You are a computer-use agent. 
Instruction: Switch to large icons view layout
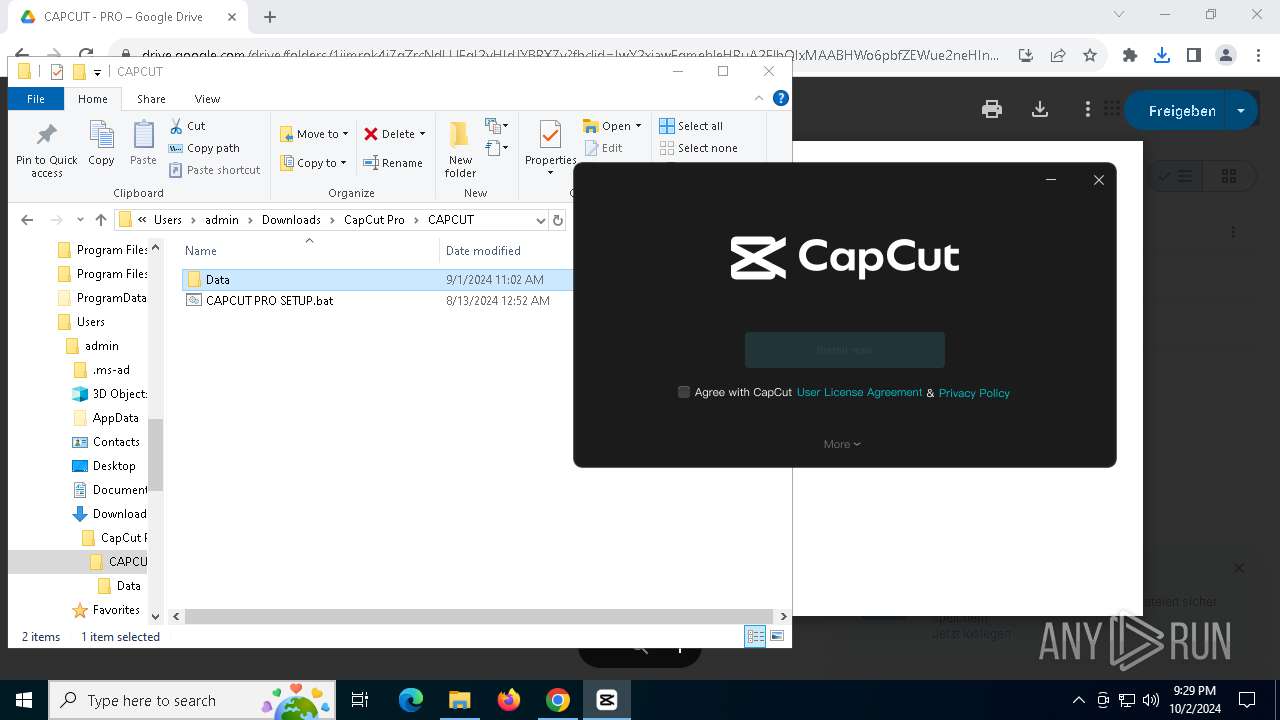(777, 636)
